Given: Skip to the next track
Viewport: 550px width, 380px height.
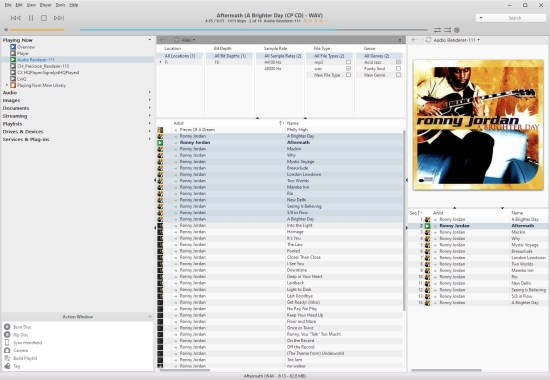Looking at the screenshot, I should point(59,18).
